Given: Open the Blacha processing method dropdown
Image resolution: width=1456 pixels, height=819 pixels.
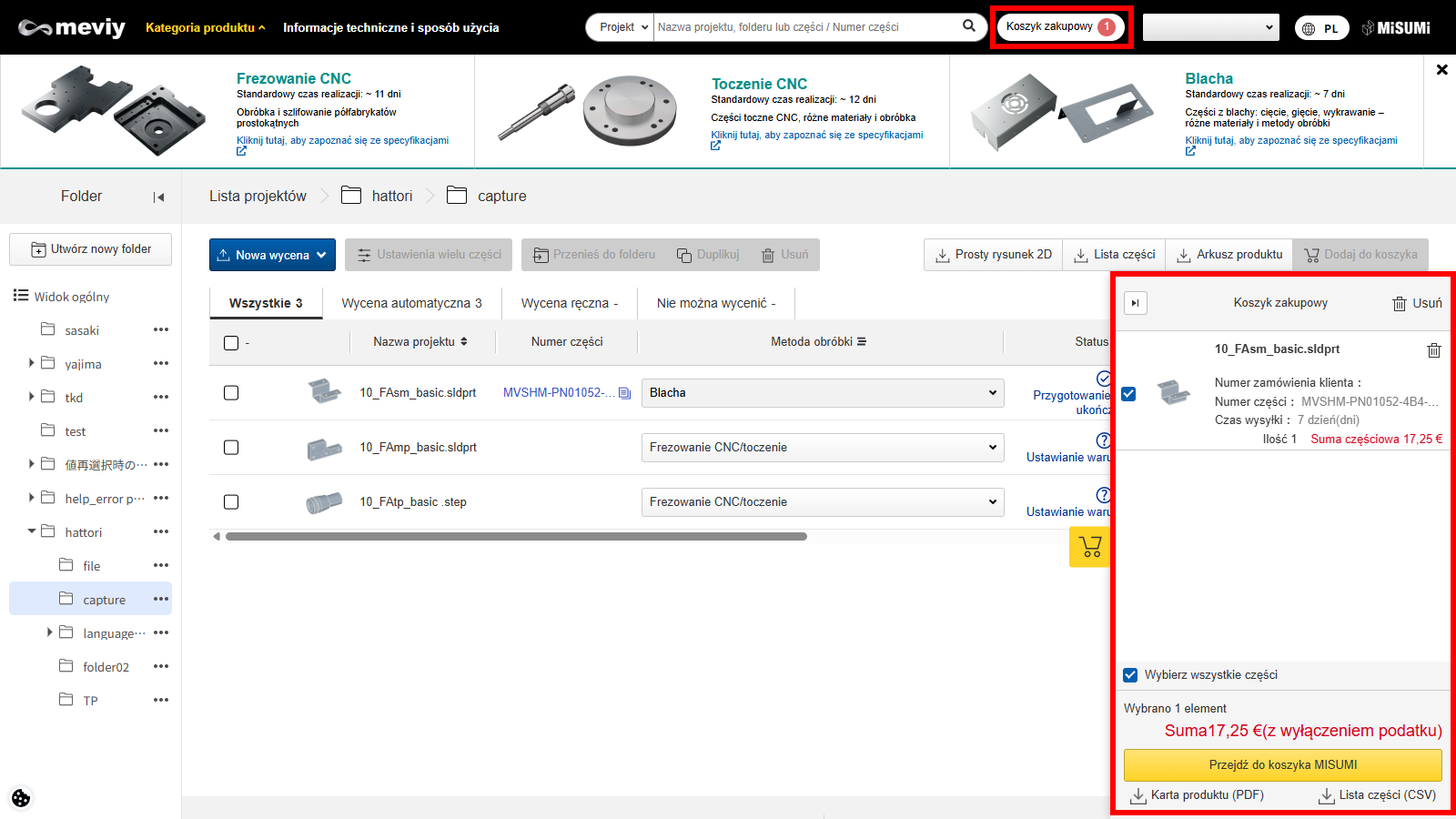Looking at the screenshot, I should 822,393.
